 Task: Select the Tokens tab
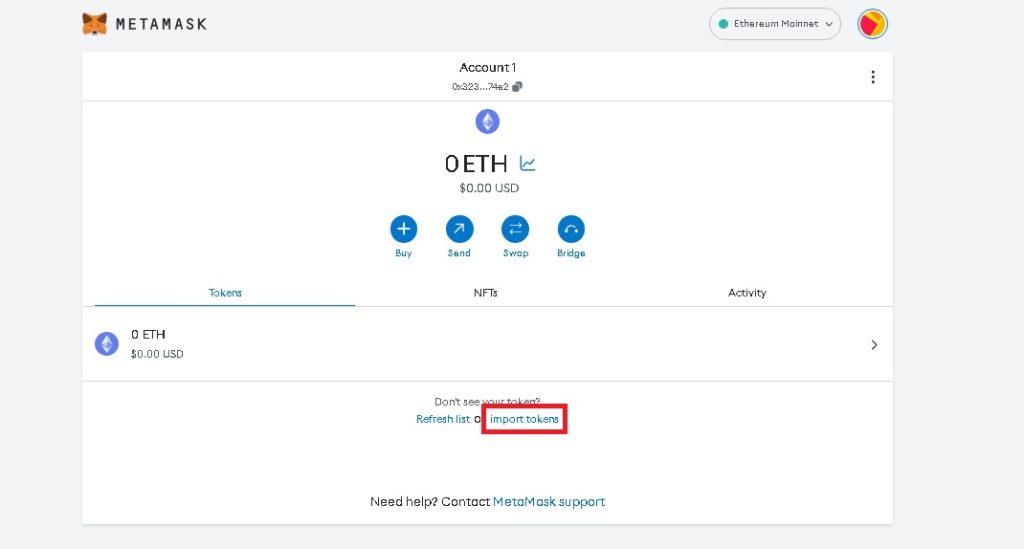pyautogui.click(x=225, y=293)
